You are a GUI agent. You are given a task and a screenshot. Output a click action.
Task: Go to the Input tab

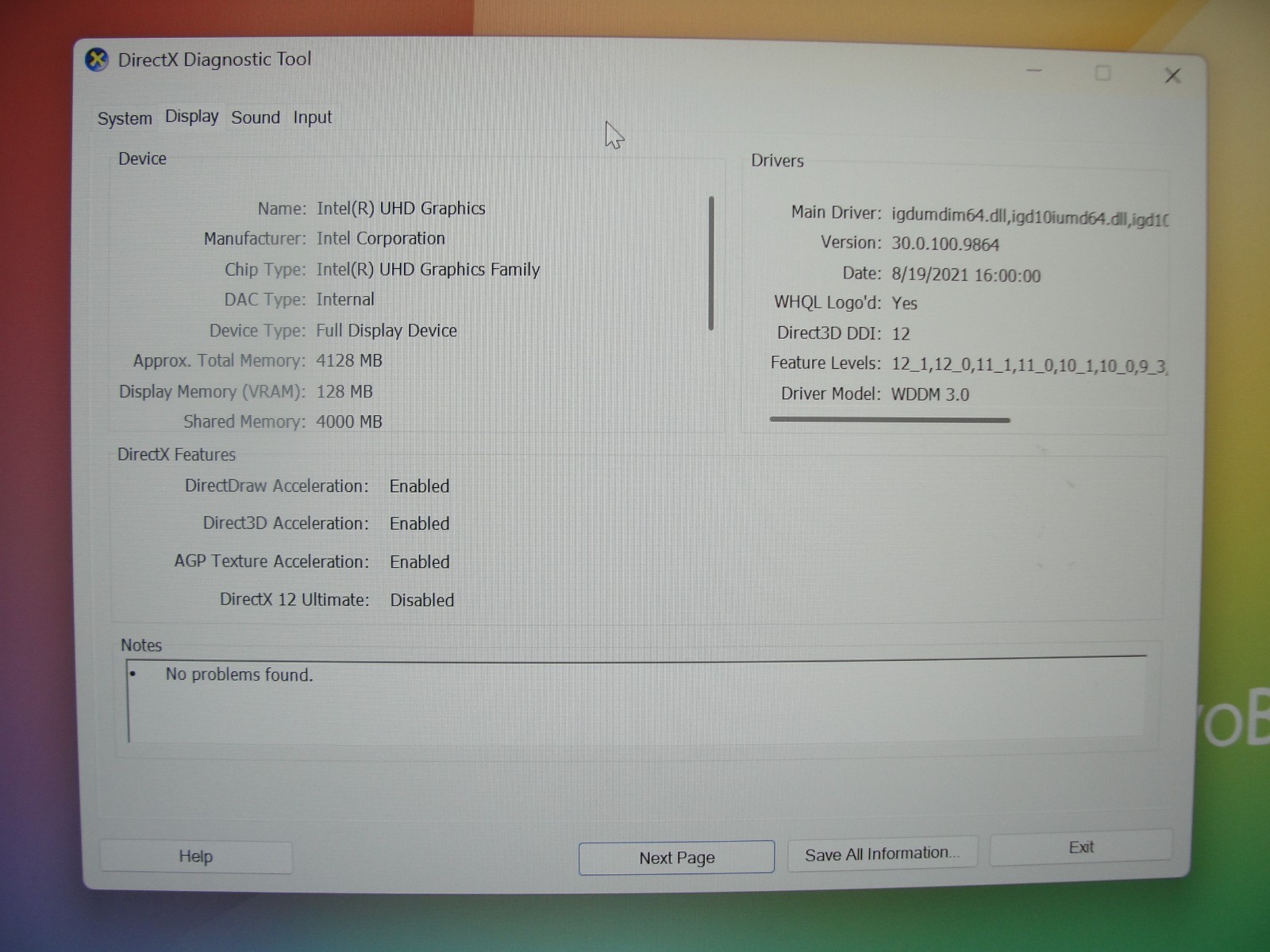point(313,117)
